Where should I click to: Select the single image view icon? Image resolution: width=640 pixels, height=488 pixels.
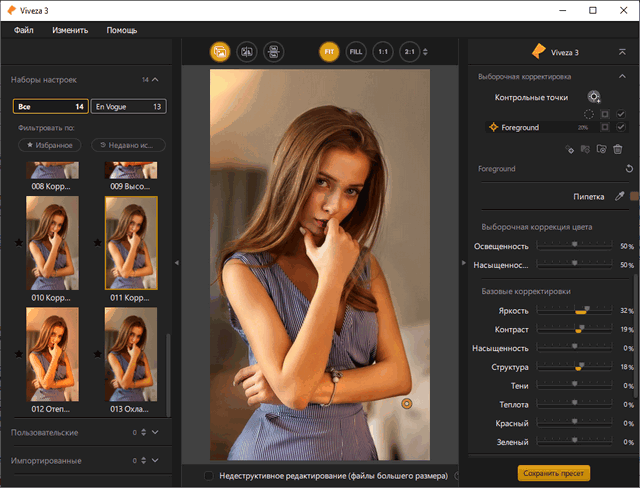click(220, 51)
